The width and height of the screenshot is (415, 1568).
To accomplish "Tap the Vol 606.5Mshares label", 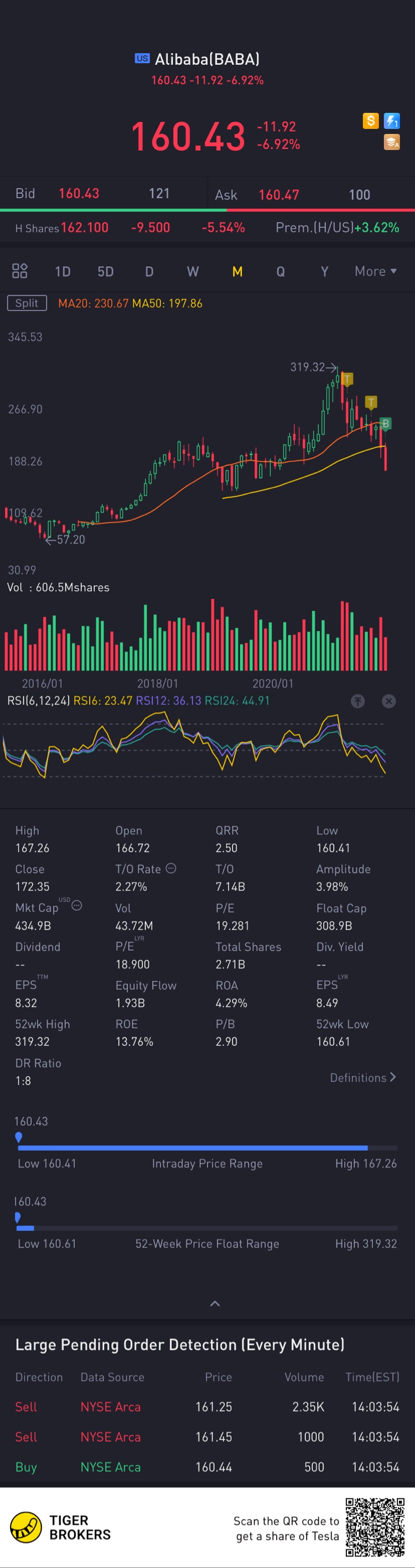I will pyautogui.click(x=59, y=587).
